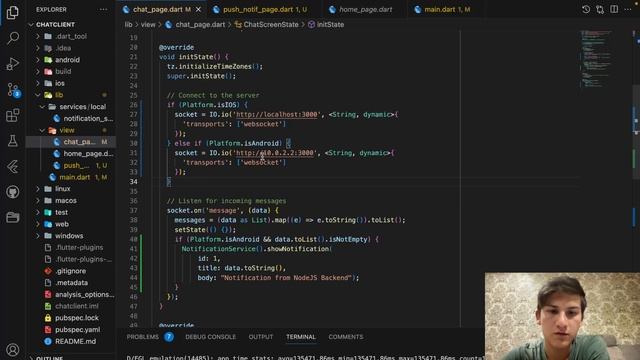Open README.md file
The image size is (640, 360).
(70, 341)
